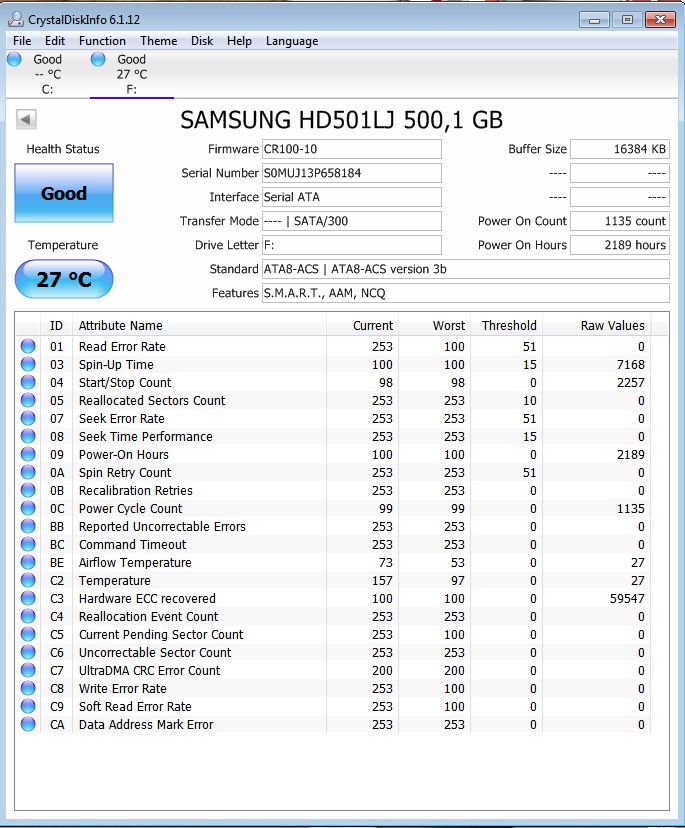Click raw value 59547
The width and height of the screenshot is (685, 828).
tap(627, 598)
